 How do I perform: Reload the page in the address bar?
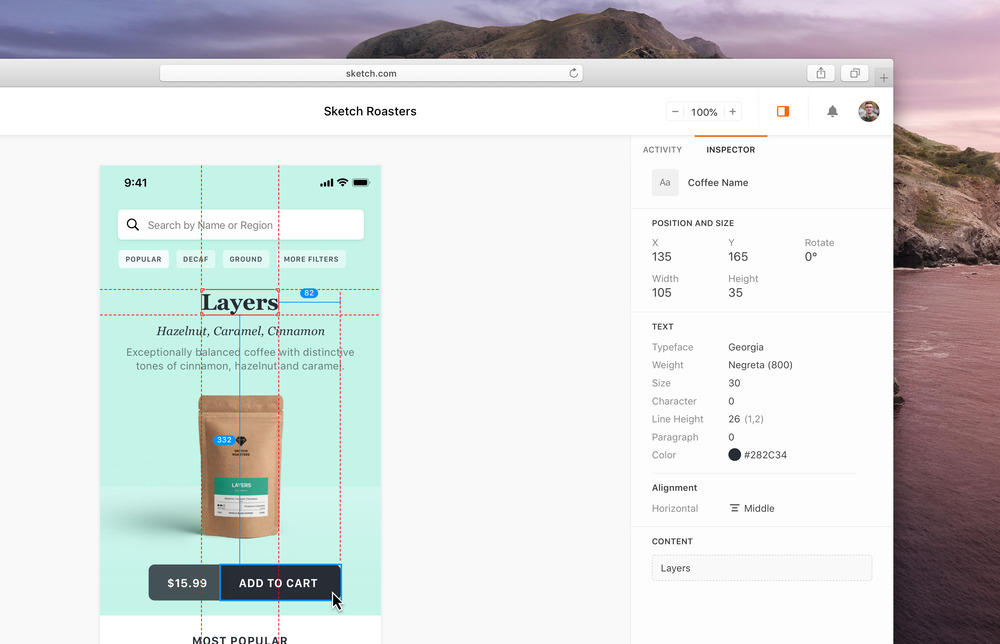[574, 73]
